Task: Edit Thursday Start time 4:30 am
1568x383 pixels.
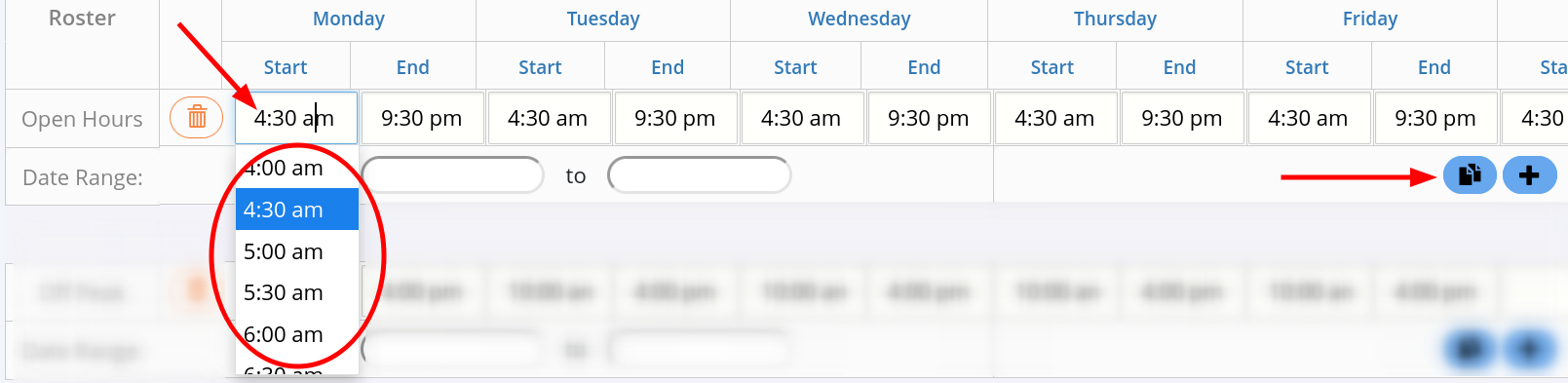Action: [x=1055, y=118]
